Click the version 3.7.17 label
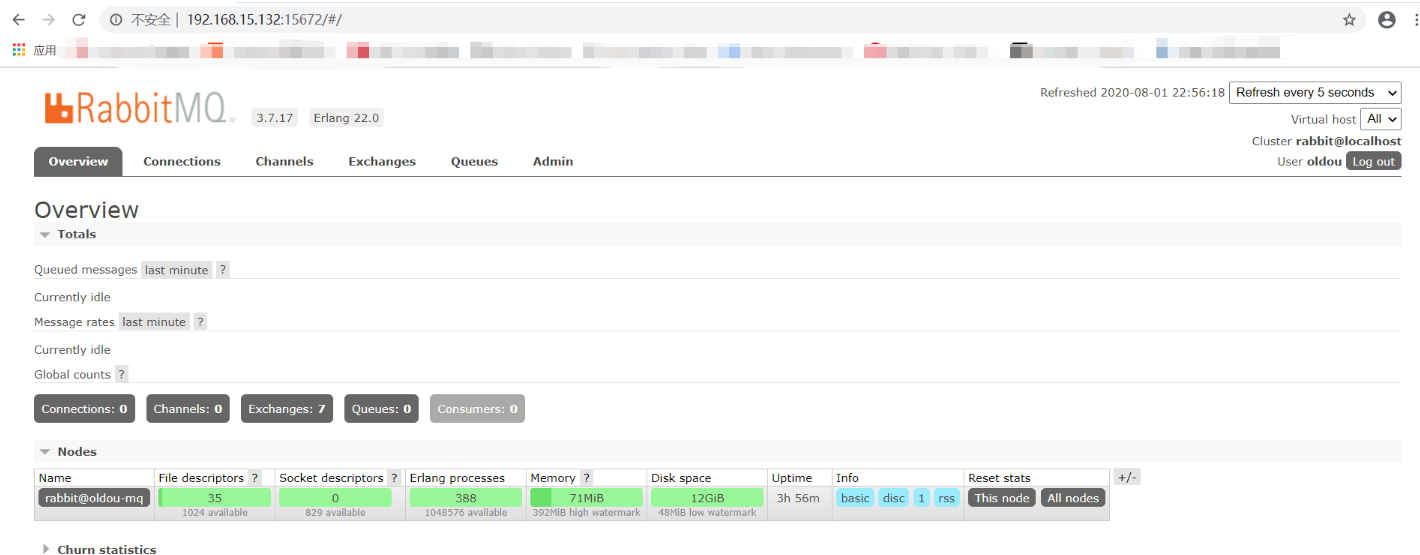1420x555 pixels. click(x=274, y=118)
